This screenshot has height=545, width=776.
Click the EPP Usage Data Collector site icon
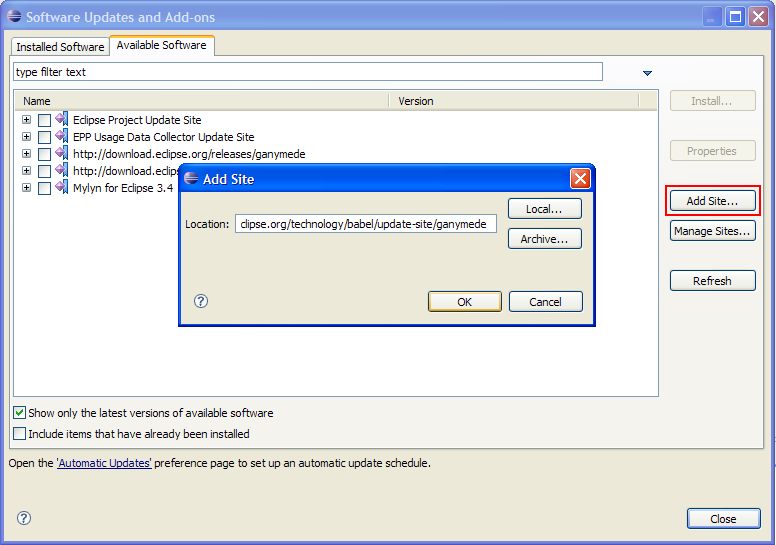pyautogui.click(x=62, y=137)
